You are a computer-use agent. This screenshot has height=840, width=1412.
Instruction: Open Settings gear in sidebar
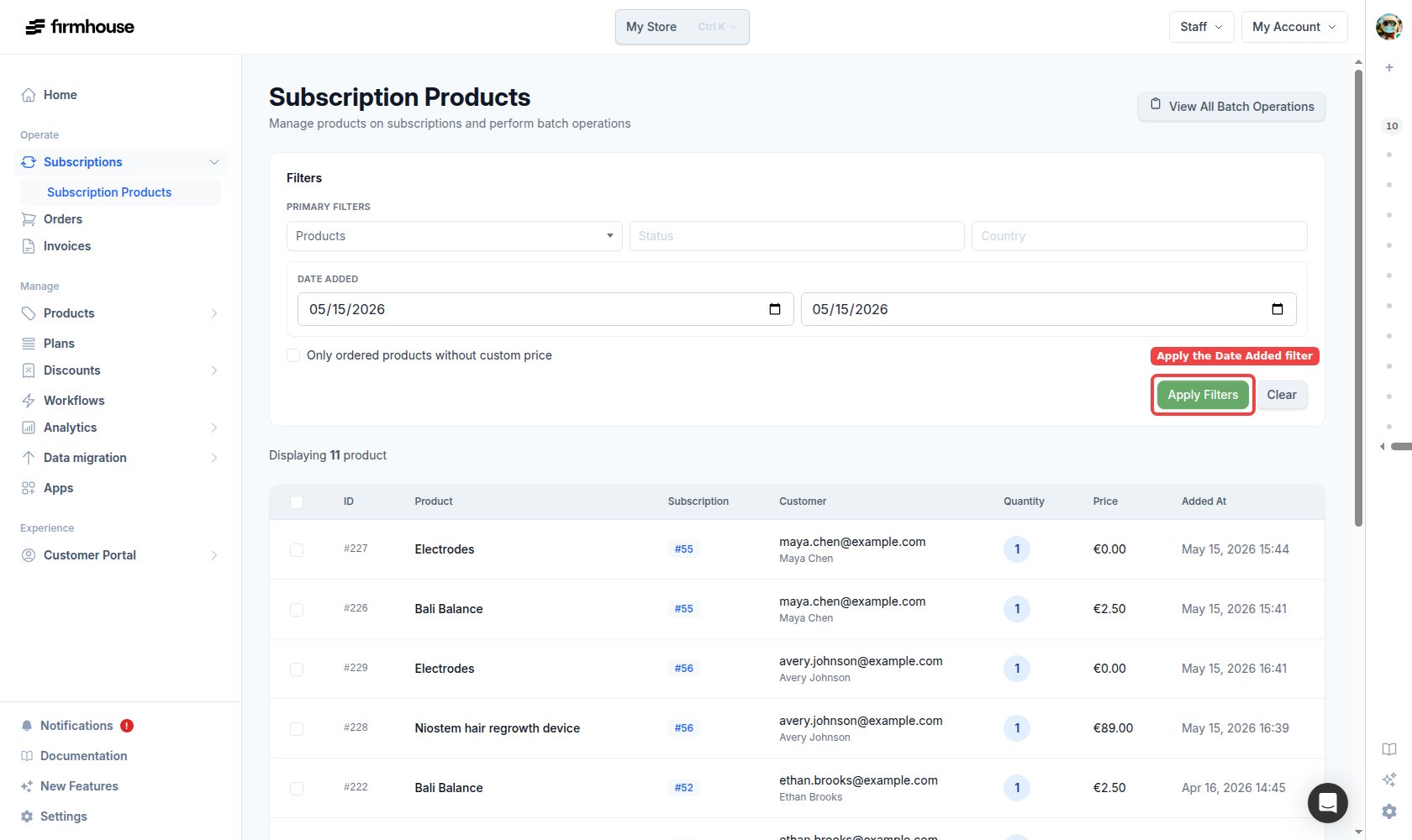click(x=27, y=816)
